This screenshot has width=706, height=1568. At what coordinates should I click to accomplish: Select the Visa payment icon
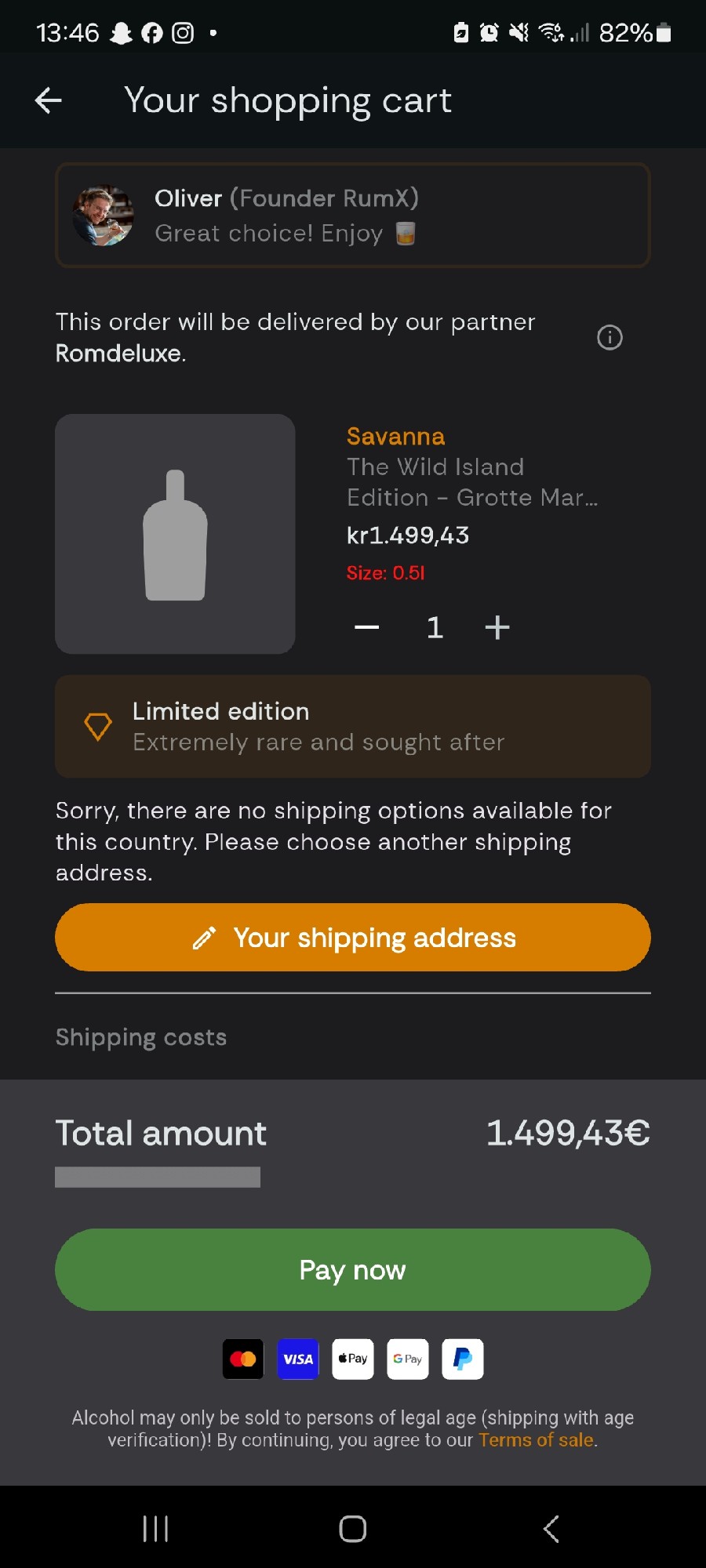(x=298, y=1359)
